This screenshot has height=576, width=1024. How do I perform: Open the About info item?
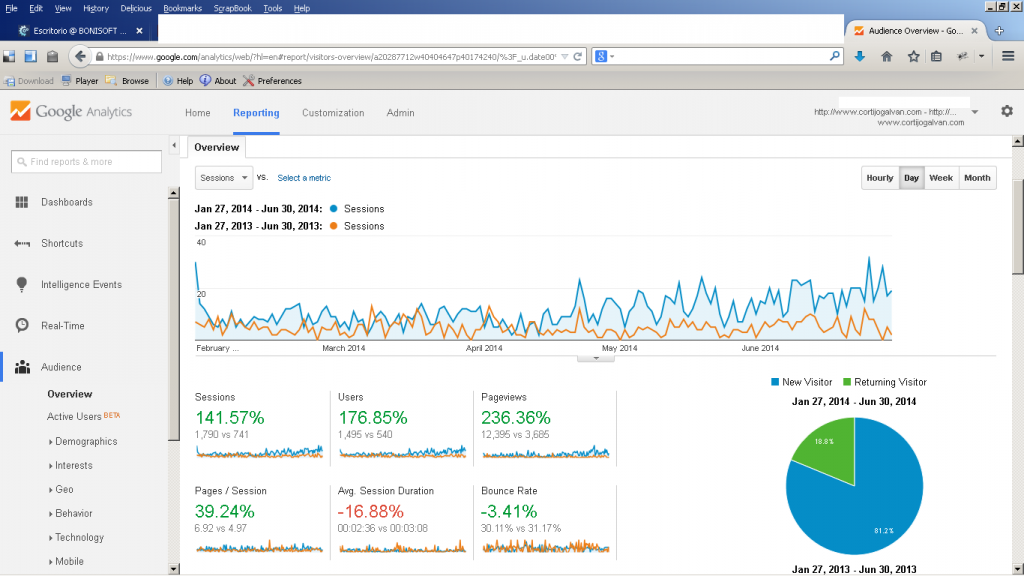pos(218,81)
